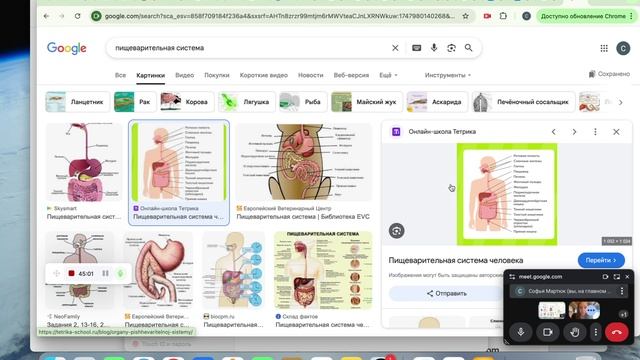Image resolution: width=640 pixels, height=360 pixels.
Task: Open the Европейский Ветеринарный Центр animal diagram thumbnail
Action: click(304, 162)
